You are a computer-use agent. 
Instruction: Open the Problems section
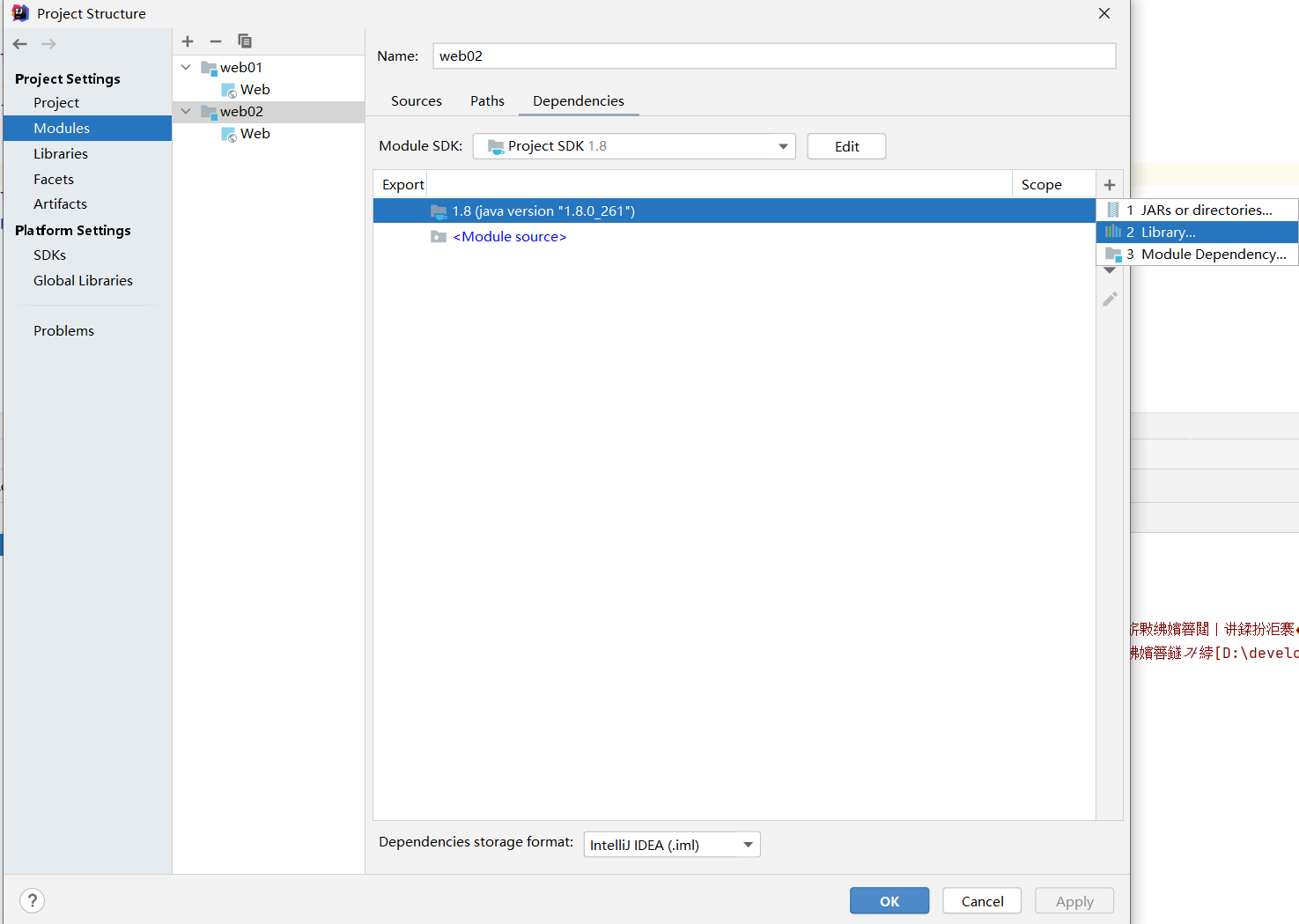click(x=63, y=331)
